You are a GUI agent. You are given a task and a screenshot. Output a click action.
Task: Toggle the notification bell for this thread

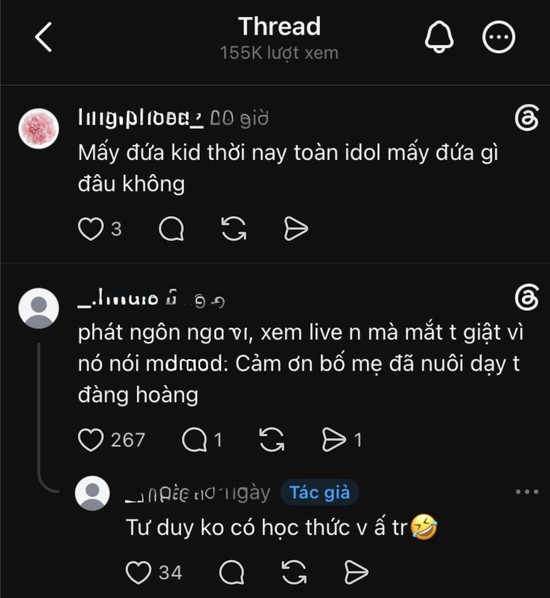[x=439, y=37]
